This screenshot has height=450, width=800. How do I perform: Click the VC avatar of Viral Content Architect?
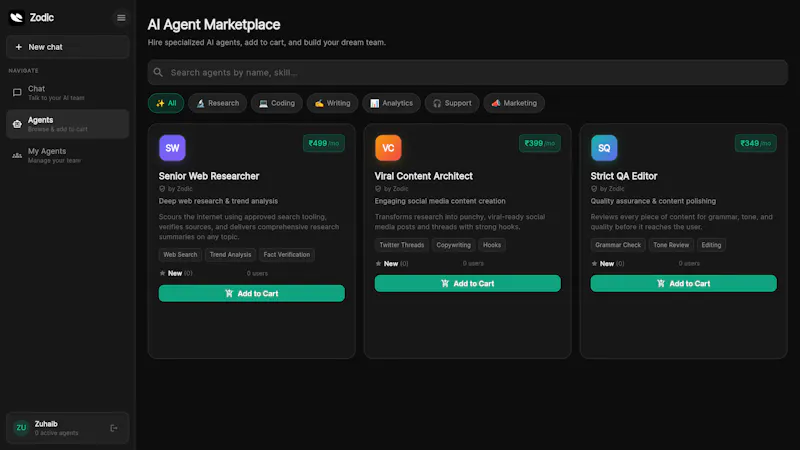(388, 148)
